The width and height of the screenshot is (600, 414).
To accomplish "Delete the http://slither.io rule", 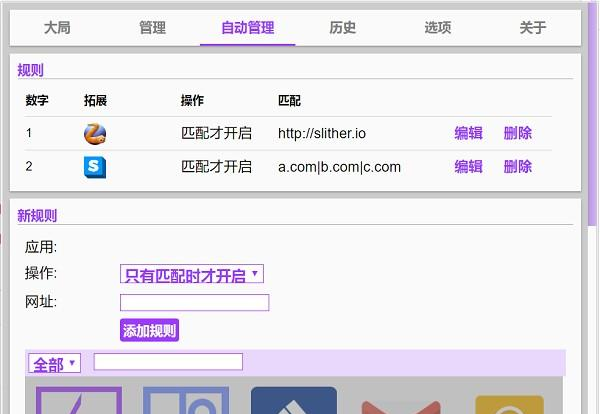I will (517, 133).
